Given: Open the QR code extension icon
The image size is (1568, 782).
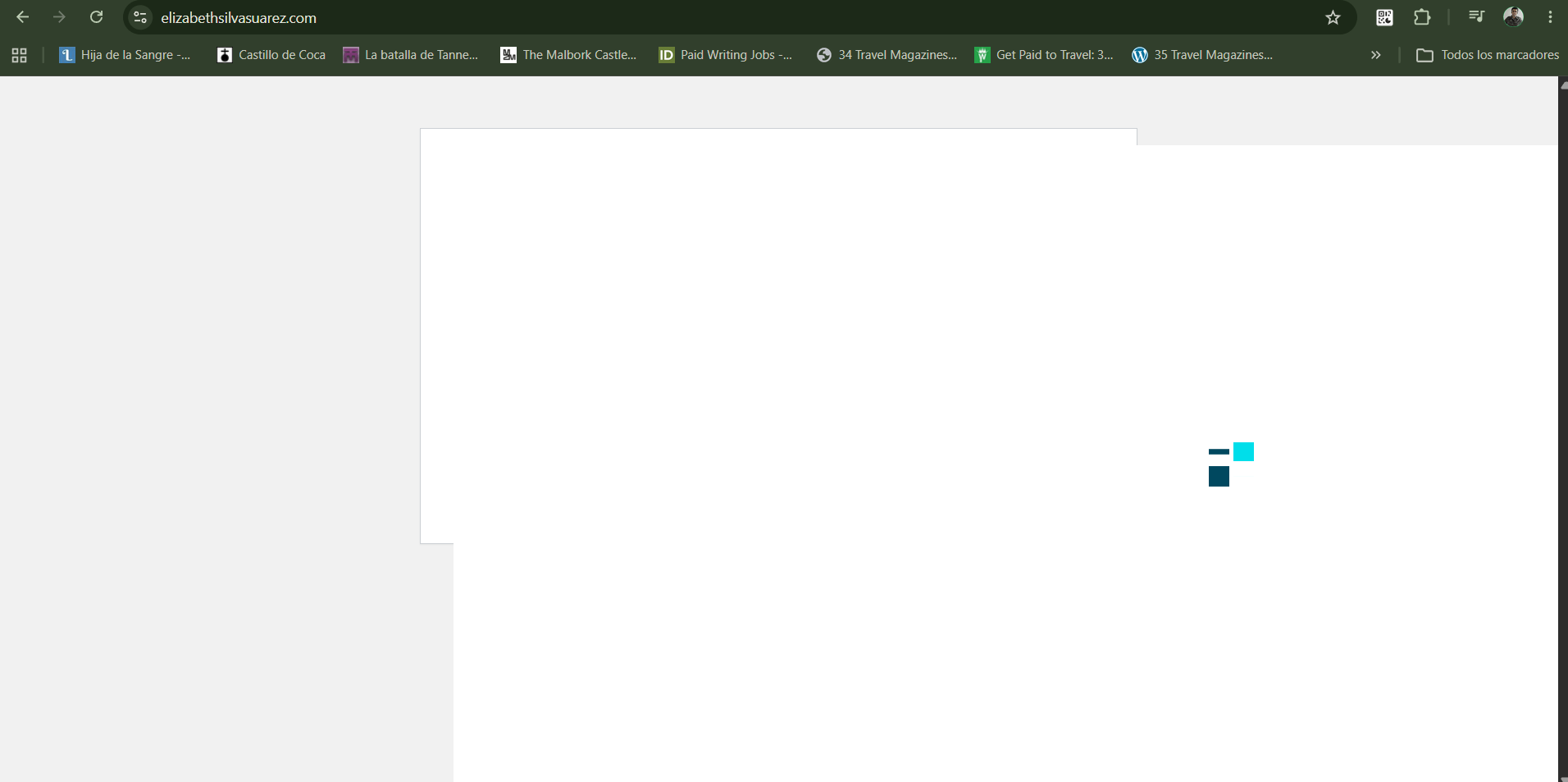Looking at the screenshot, I should (x=1384, y=17).
